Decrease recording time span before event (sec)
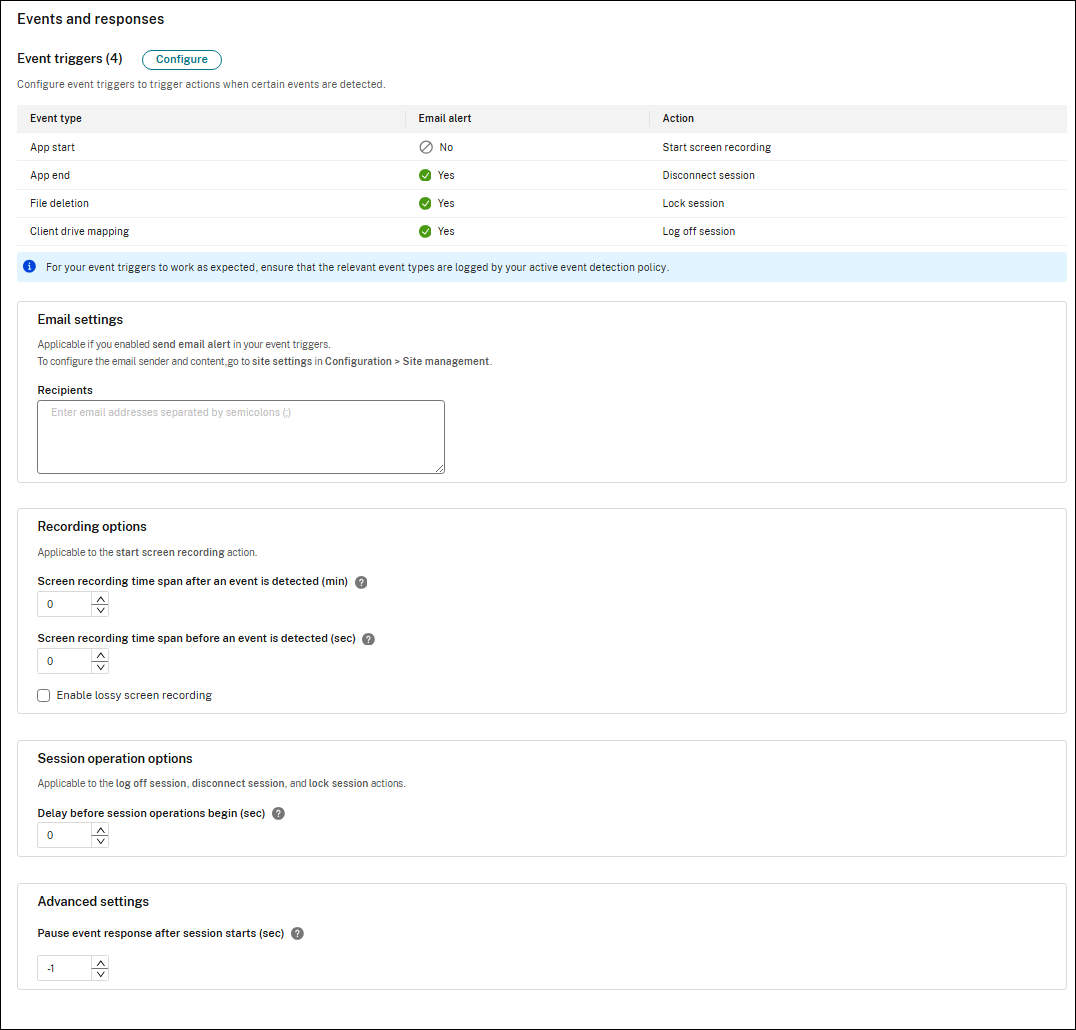This screenshot has height=1030, width=1076. [x=100, y=668]
